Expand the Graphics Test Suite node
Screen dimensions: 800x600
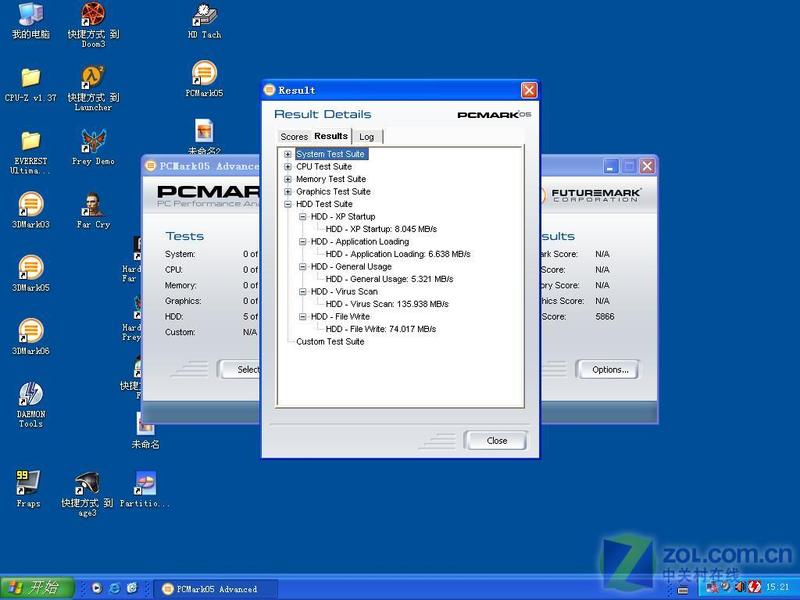click(x=288, y=192)
